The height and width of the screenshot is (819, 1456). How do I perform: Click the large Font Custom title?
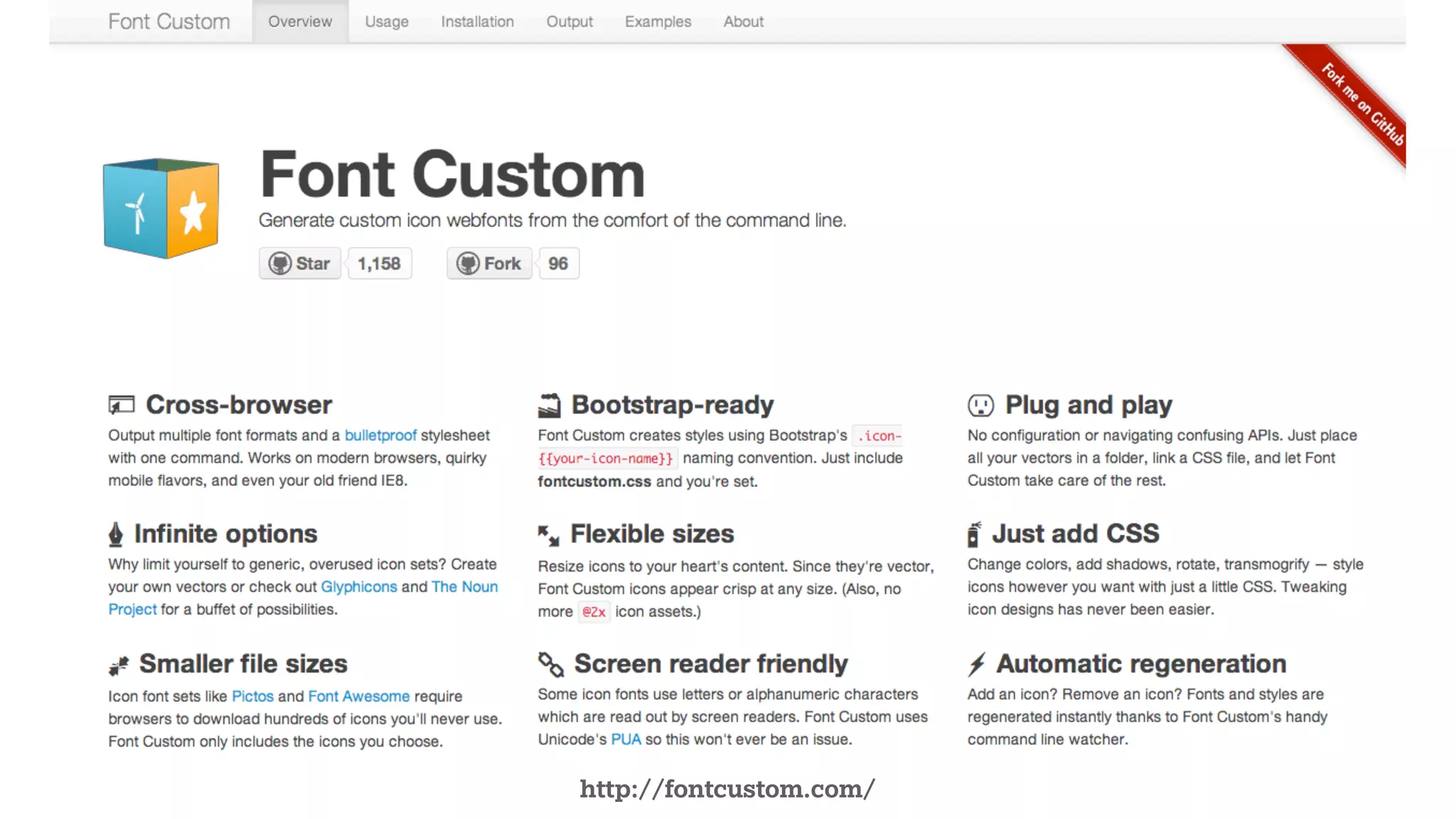point(452,175)
